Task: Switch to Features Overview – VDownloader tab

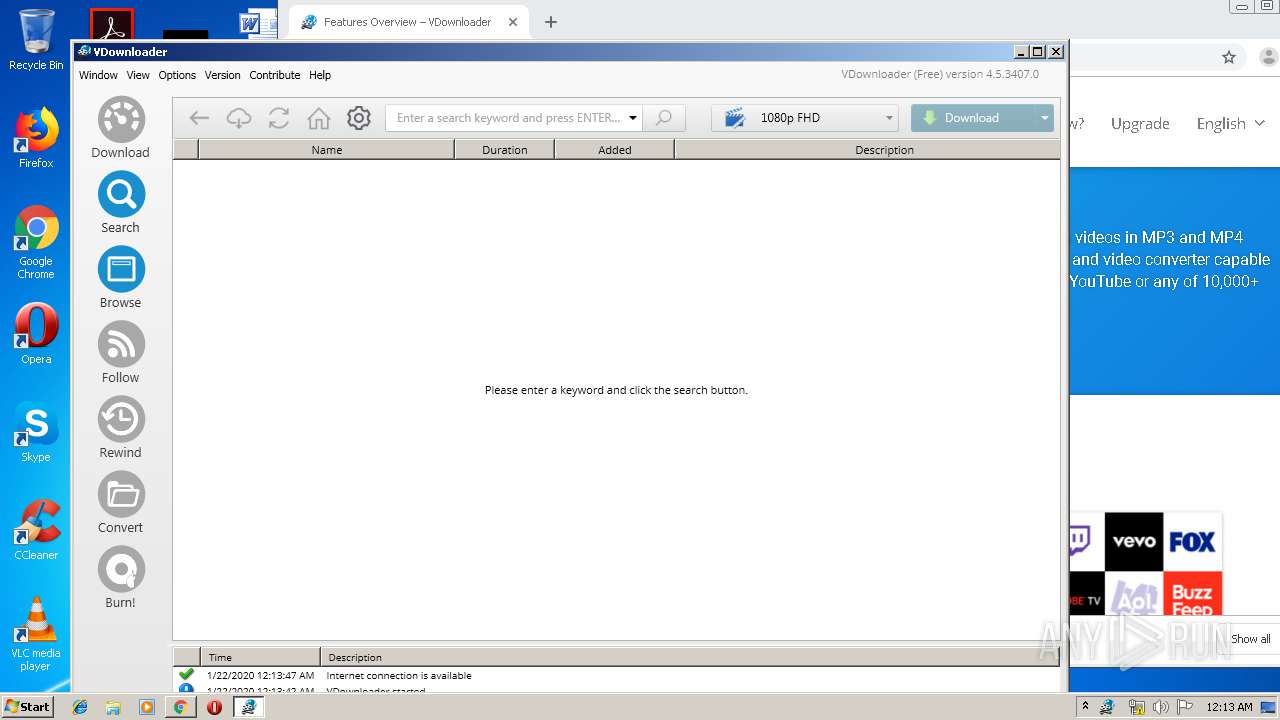Action: (x=407, y=22)
